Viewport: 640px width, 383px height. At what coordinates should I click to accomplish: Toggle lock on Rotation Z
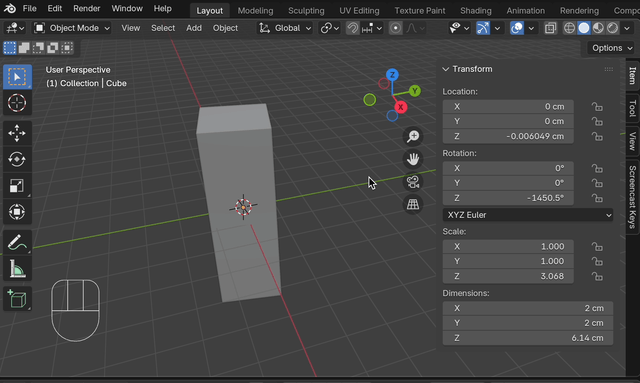(x=597, y=198)
